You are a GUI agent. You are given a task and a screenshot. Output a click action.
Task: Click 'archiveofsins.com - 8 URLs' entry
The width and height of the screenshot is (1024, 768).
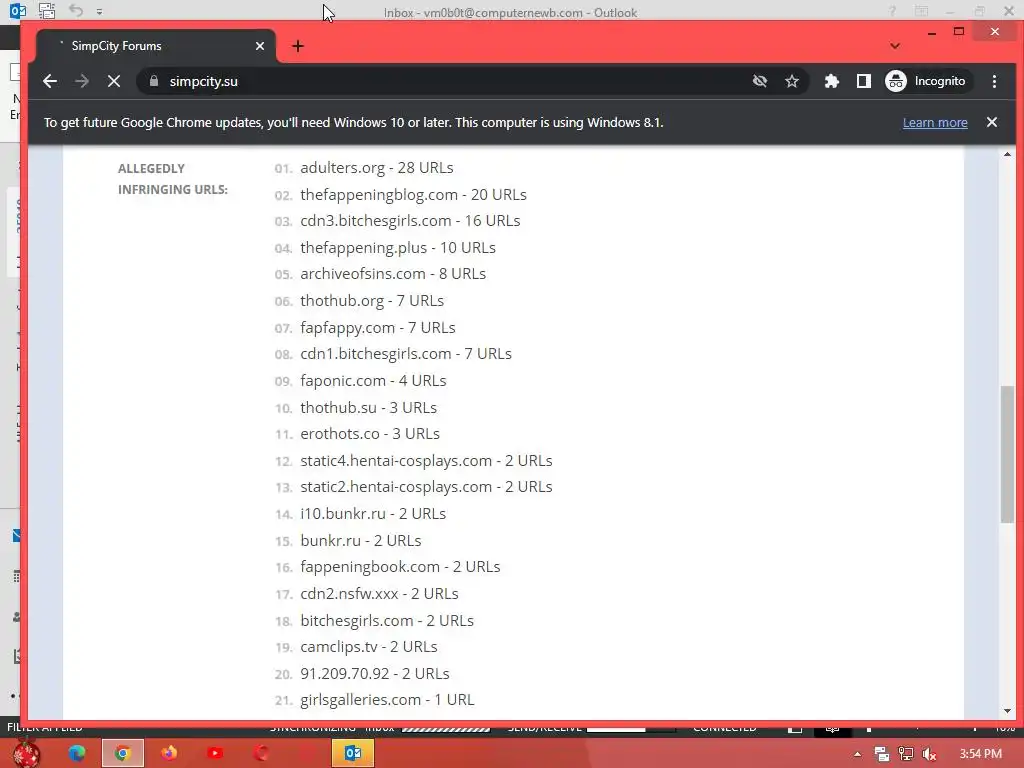pos(392,274)
